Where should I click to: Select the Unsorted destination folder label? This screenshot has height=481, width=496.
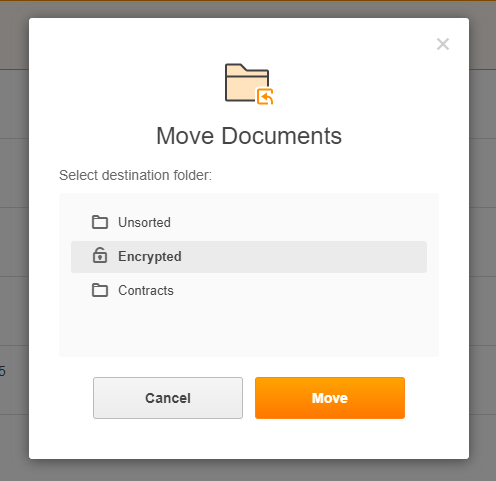tap(144, 222)
